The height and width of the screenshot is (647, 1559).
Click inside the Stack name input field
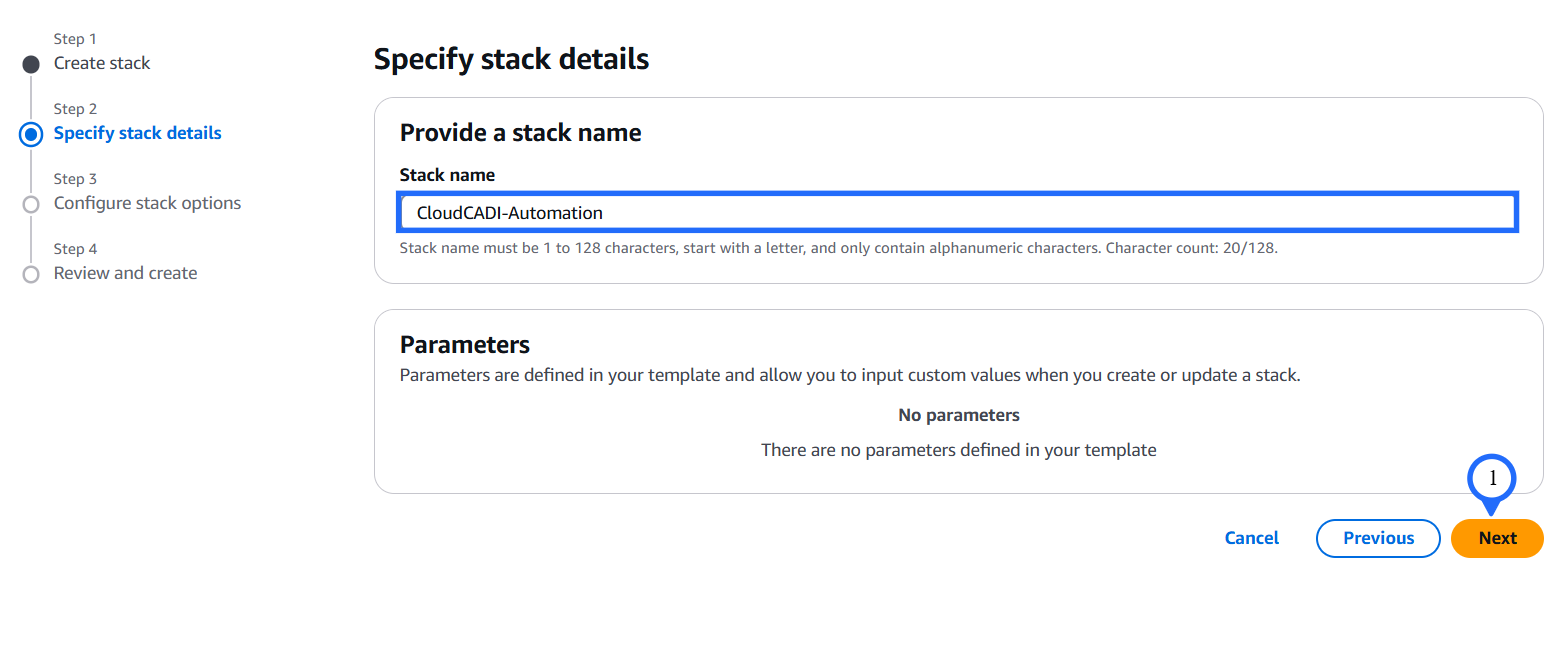pyautogui.click(x=958, y=212)
